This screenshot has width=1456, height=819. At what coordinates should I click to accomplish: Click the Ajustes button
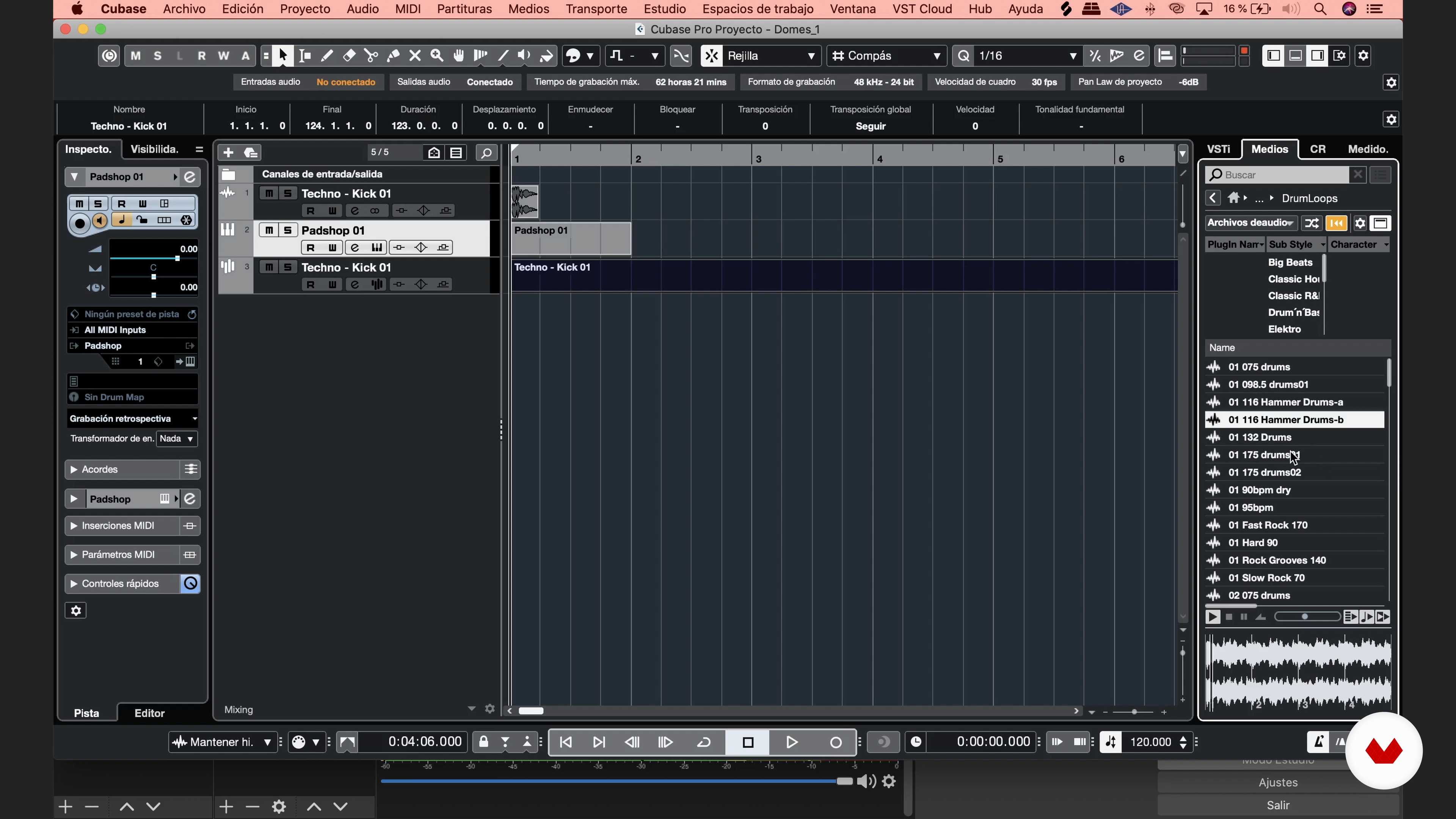coord(1277,783)
